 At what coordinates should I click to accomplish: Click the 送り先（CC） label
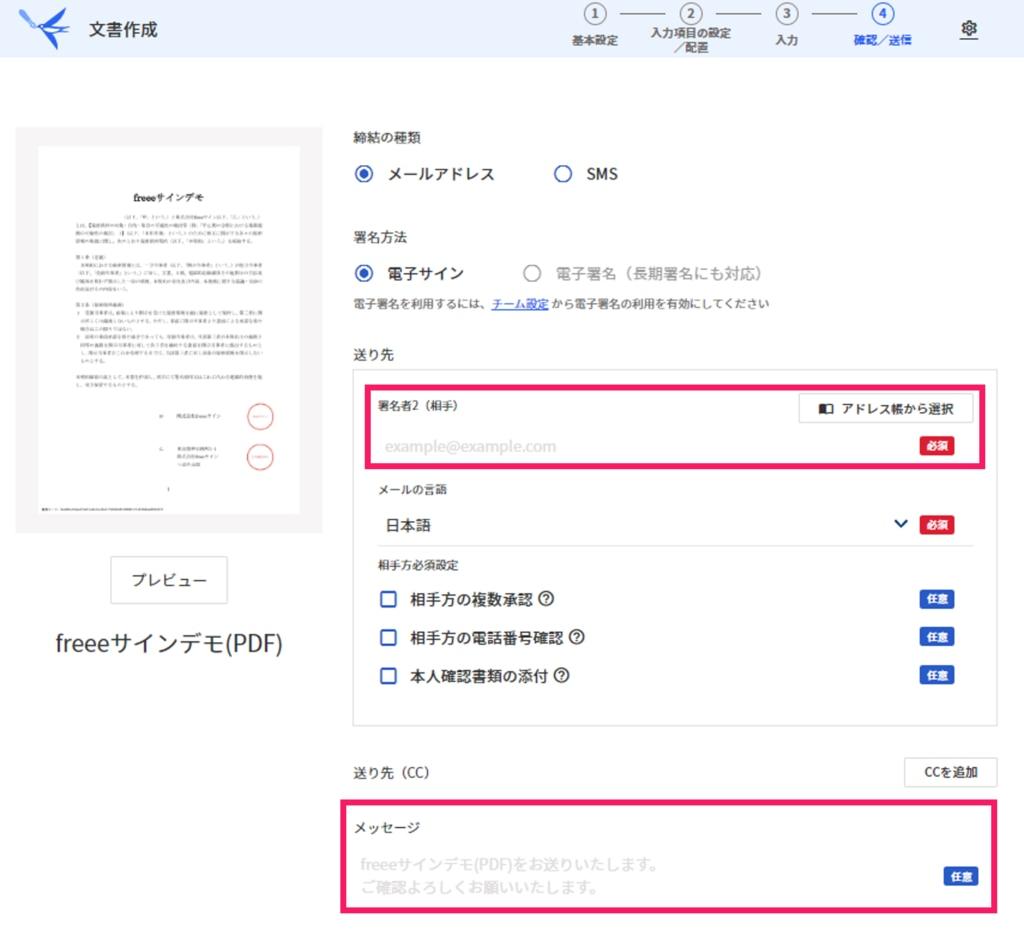[391, 773]
